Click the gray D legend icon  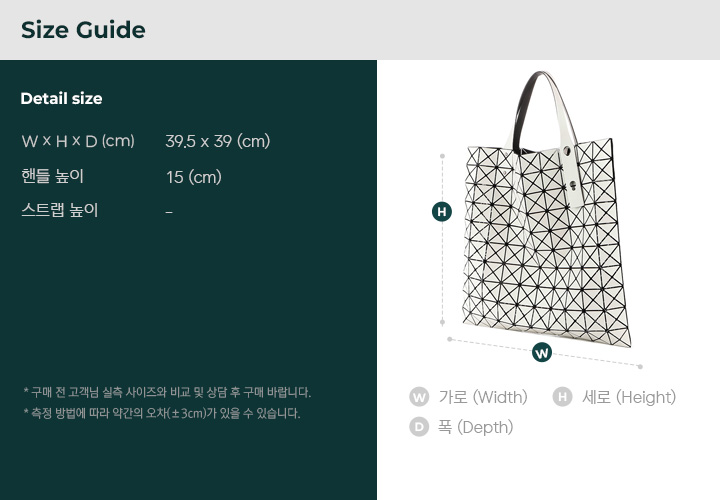[419, 427]
